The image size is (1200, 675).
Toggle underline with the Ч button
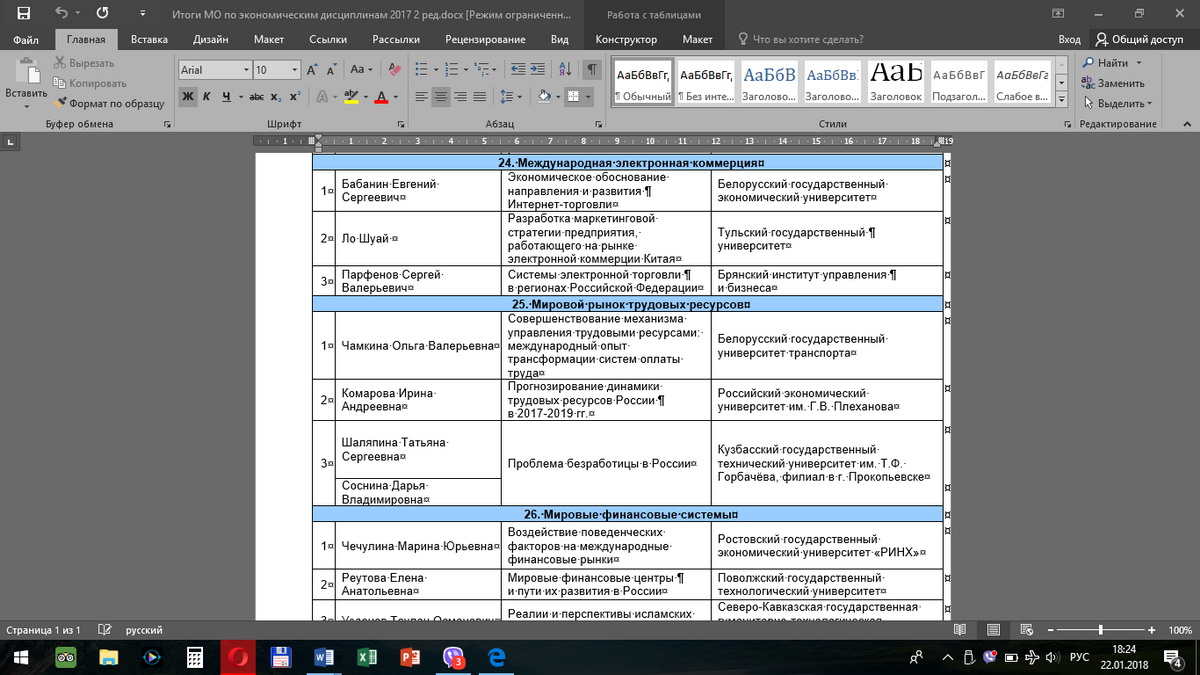(226, 97)
